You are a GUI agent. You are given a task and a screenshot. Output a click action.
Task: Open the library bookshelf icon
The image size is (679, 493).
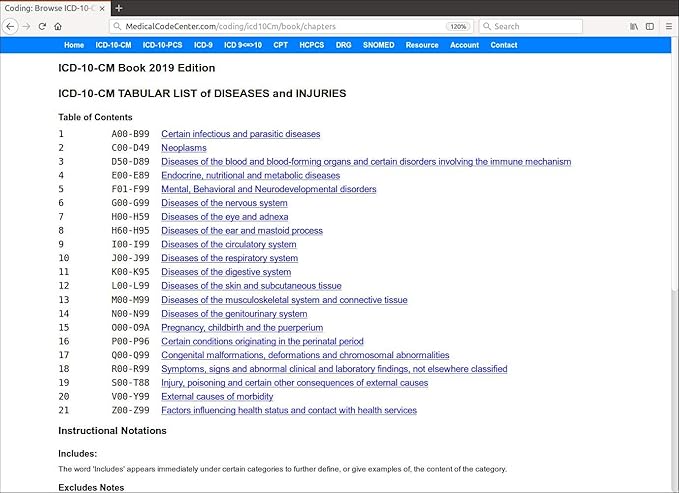(634, 26)
